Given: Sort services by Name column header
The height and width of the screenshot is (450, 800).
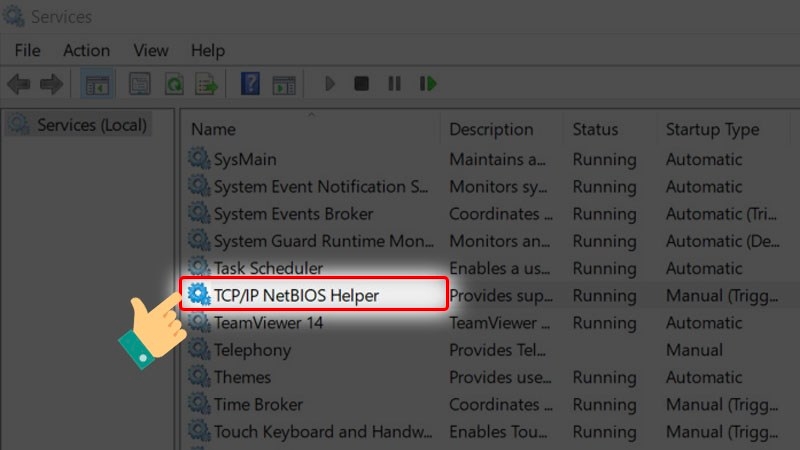Looking at the screenshot, I should pos(213,130).
